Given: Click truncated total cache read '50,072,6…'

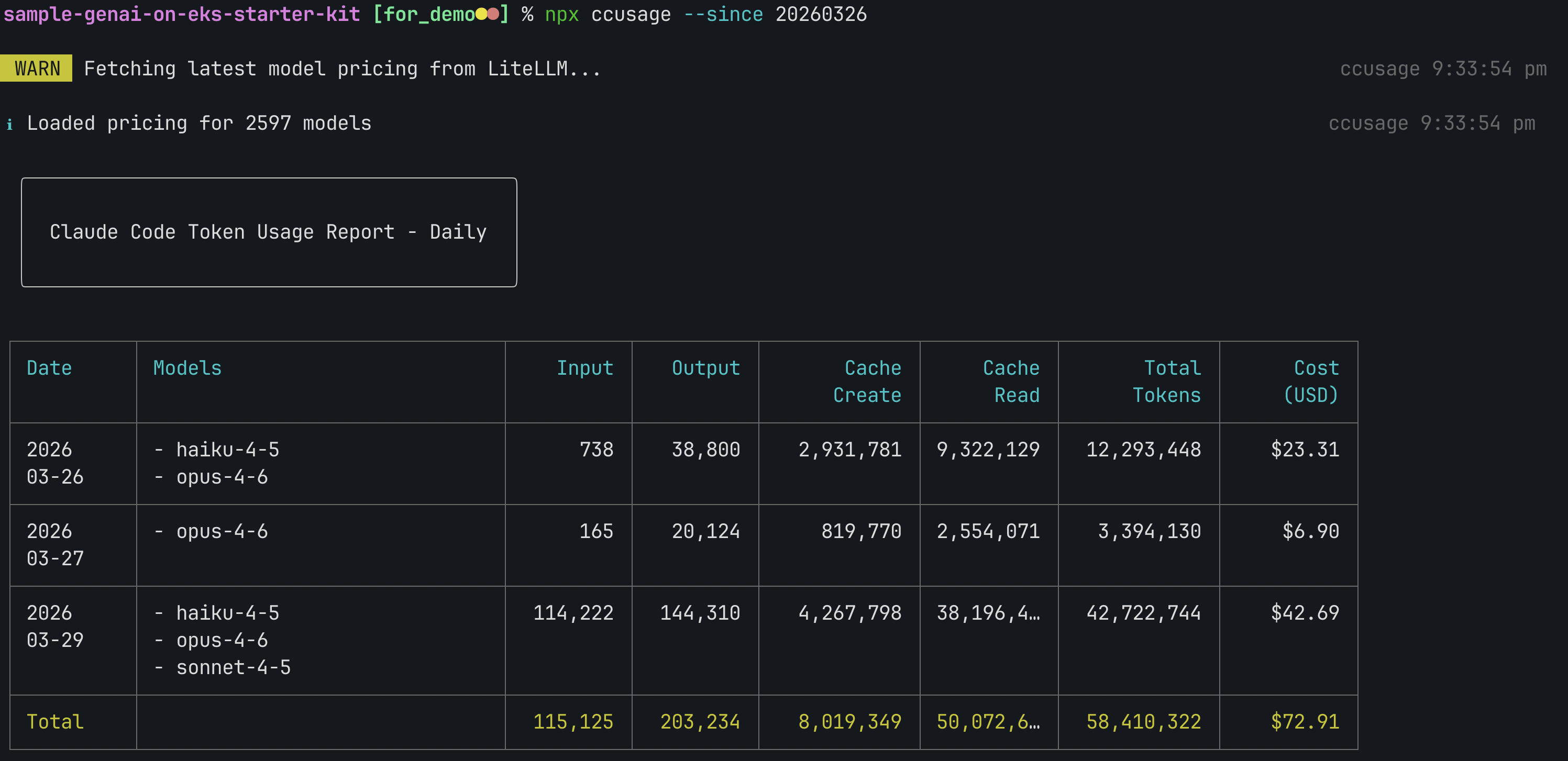Looking at the screenshot, I should pyautogui.click(x=988, y=721).
